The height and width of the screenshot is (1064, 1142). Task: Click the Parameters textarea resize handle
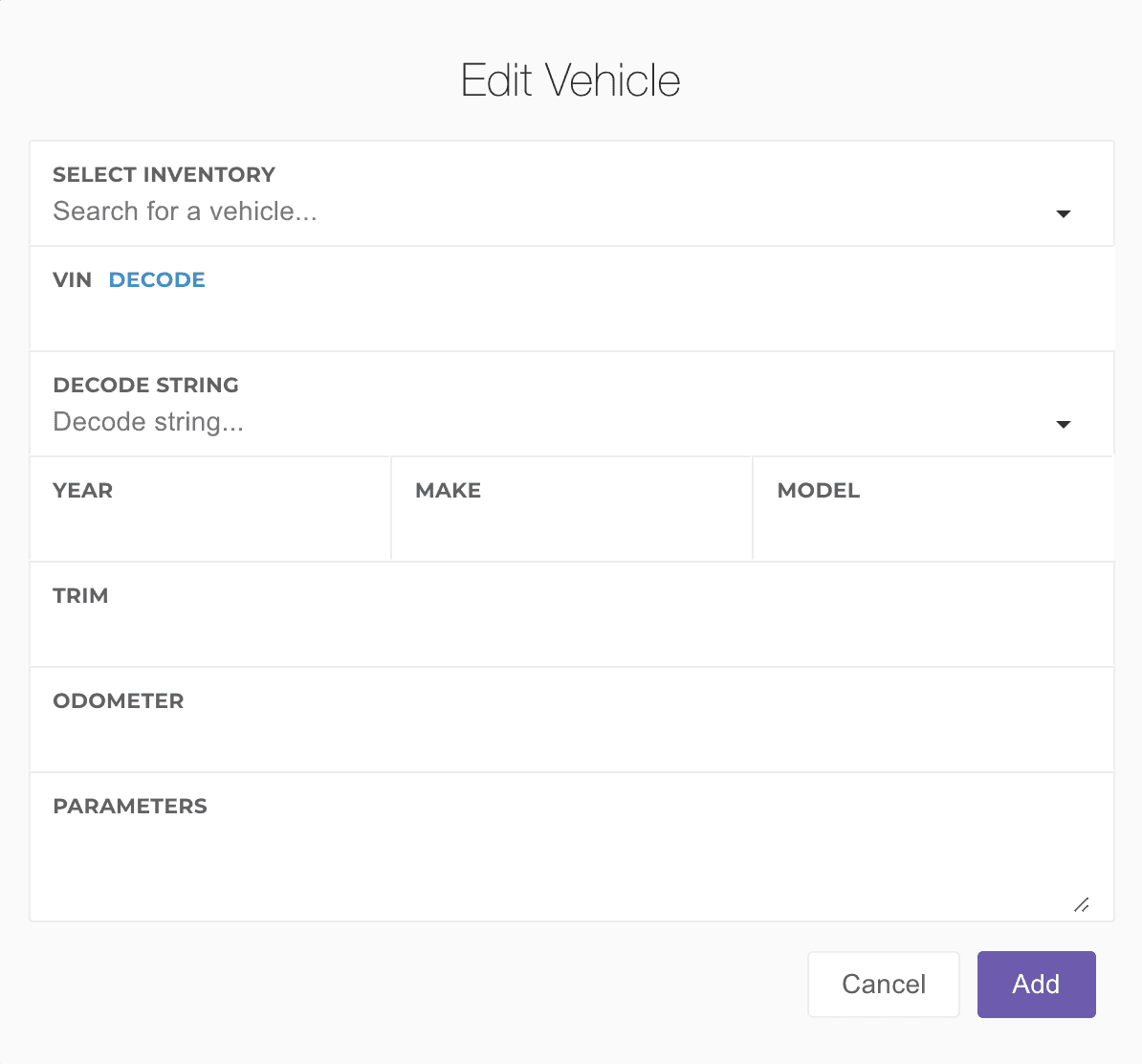click(x=1081, y=905)
